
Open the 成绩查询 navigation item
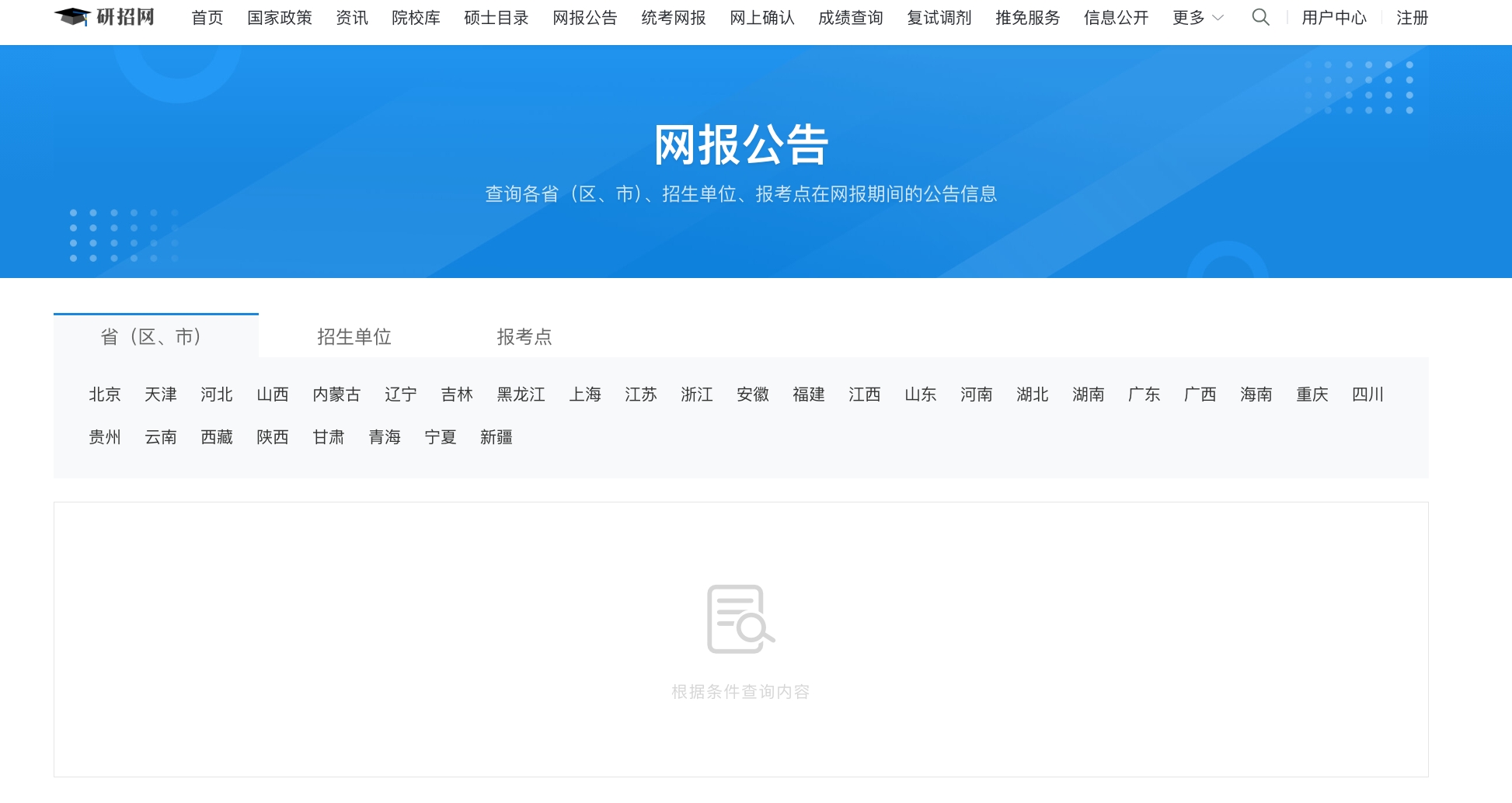tap(850, 18)
